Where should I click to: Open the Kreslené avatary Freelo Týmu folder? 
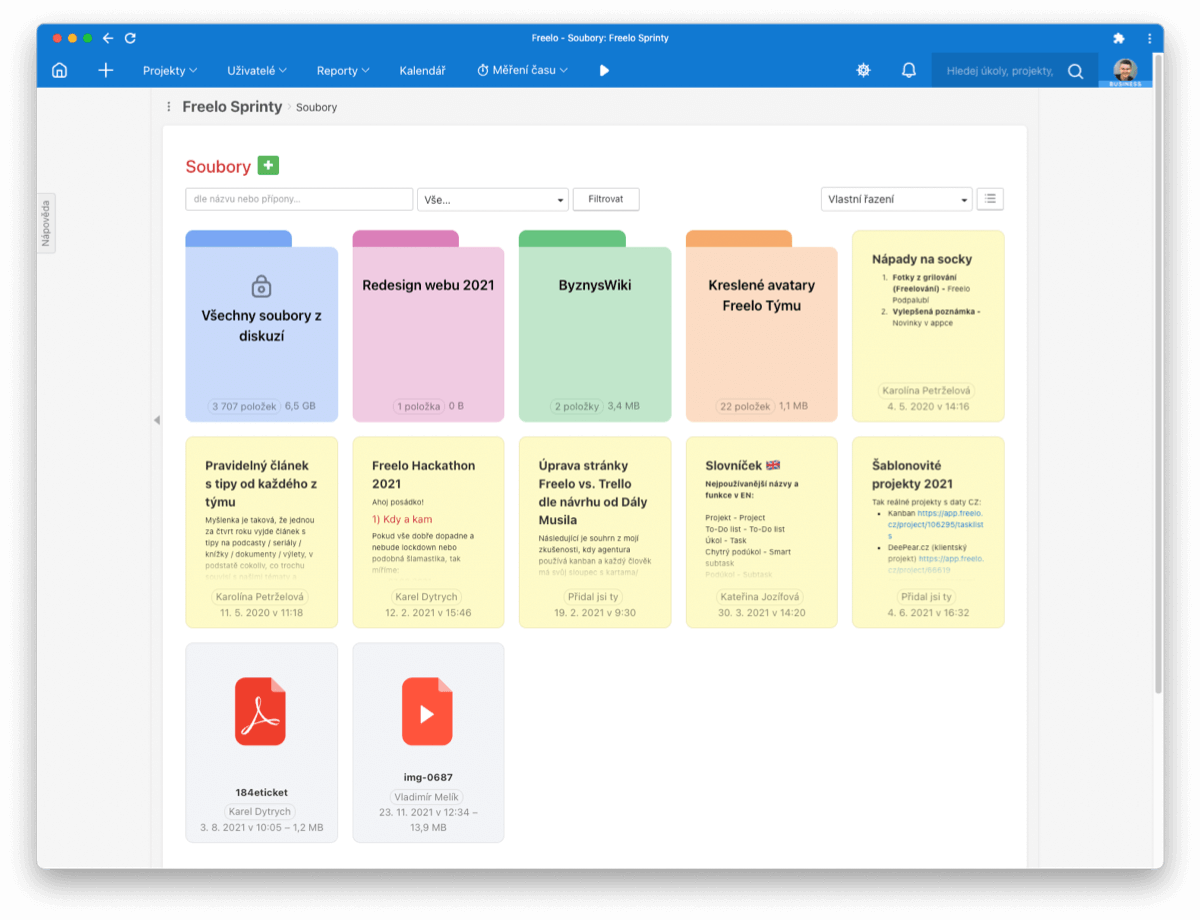click(762, 326)
